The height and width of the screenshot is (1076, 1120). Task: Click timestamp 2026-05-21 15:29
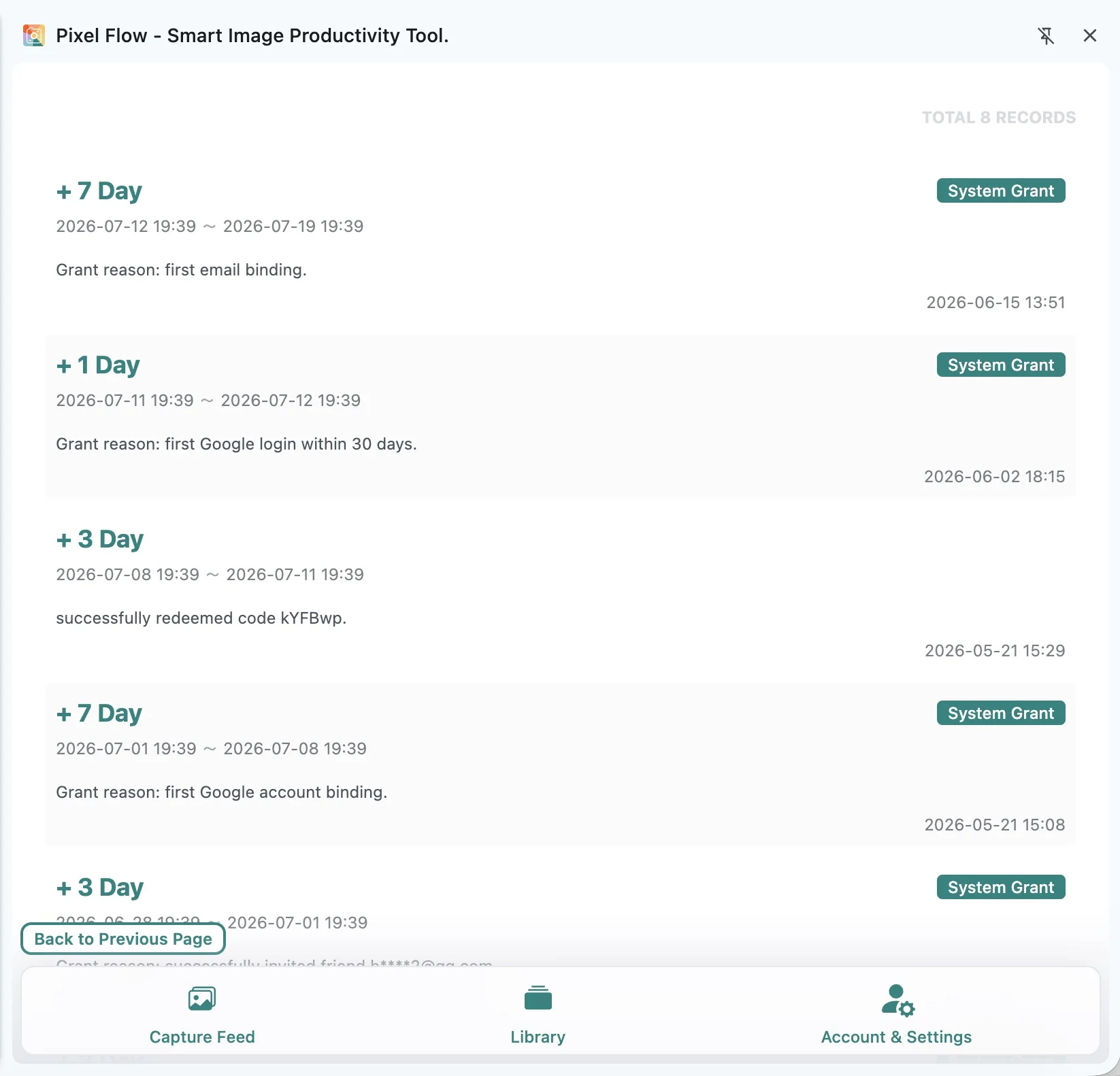(995, 650)
